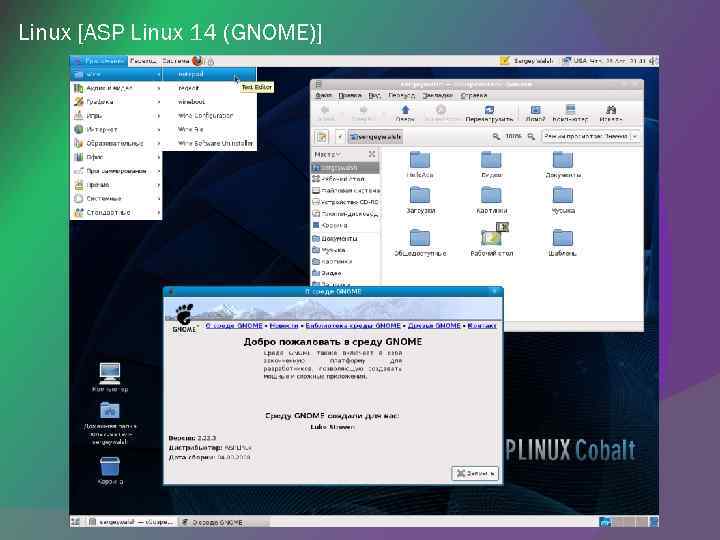Follow the 'Библиотека среды GNOME' link
The image size is (720, 540).
pos(353,326)
